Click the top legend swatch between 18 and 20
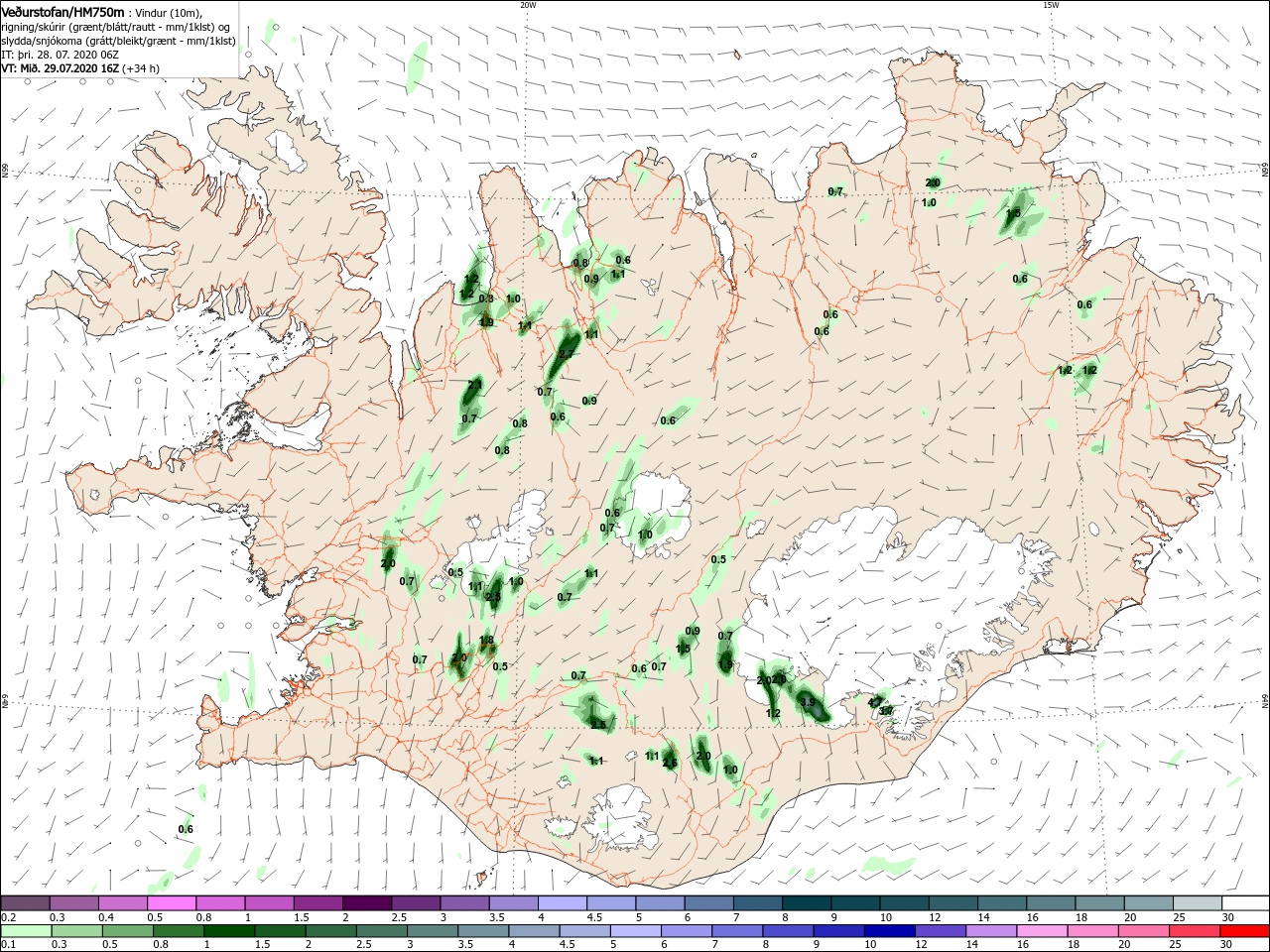This screenshot has width=1270, height=952. (x=1099, y=903)
